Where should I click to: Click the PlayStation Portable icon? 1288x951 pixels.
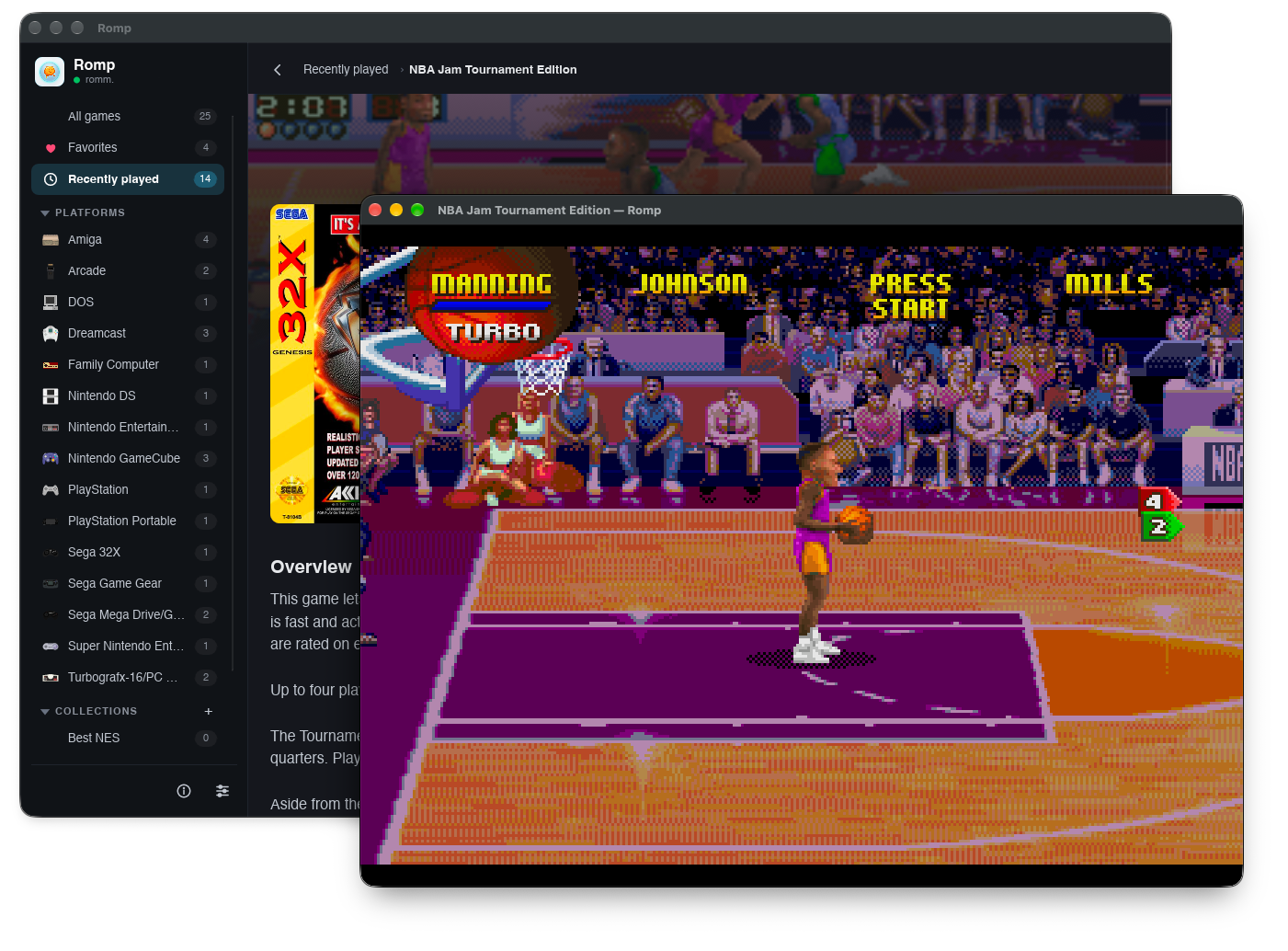coord(51,521)
